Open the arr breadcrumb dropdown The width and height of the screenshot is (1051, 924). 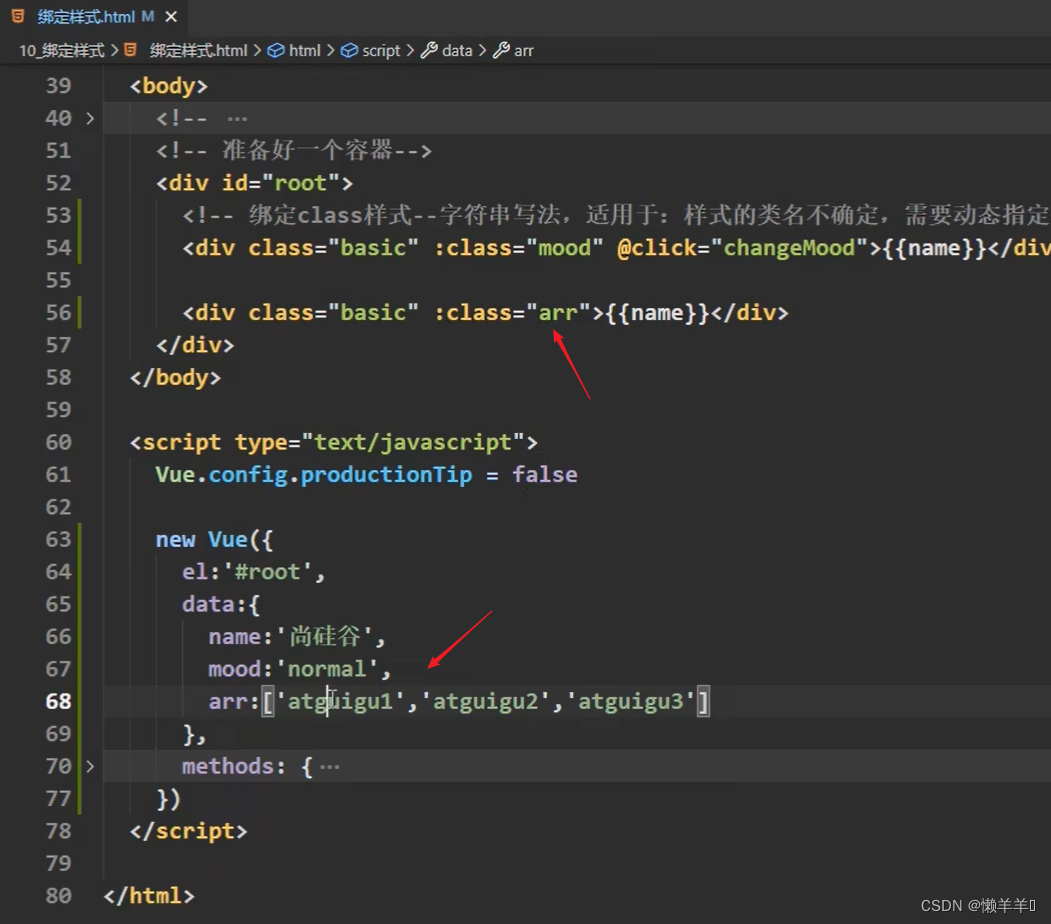(x=524, y=50)
